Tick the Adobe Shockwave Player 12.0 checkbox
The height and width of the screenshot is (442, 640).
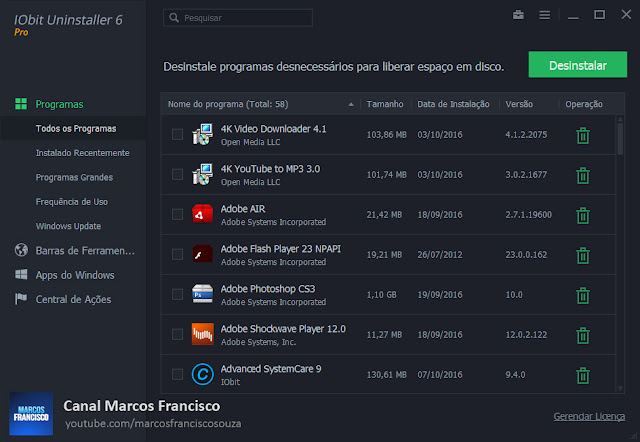[x=177, y=334]
